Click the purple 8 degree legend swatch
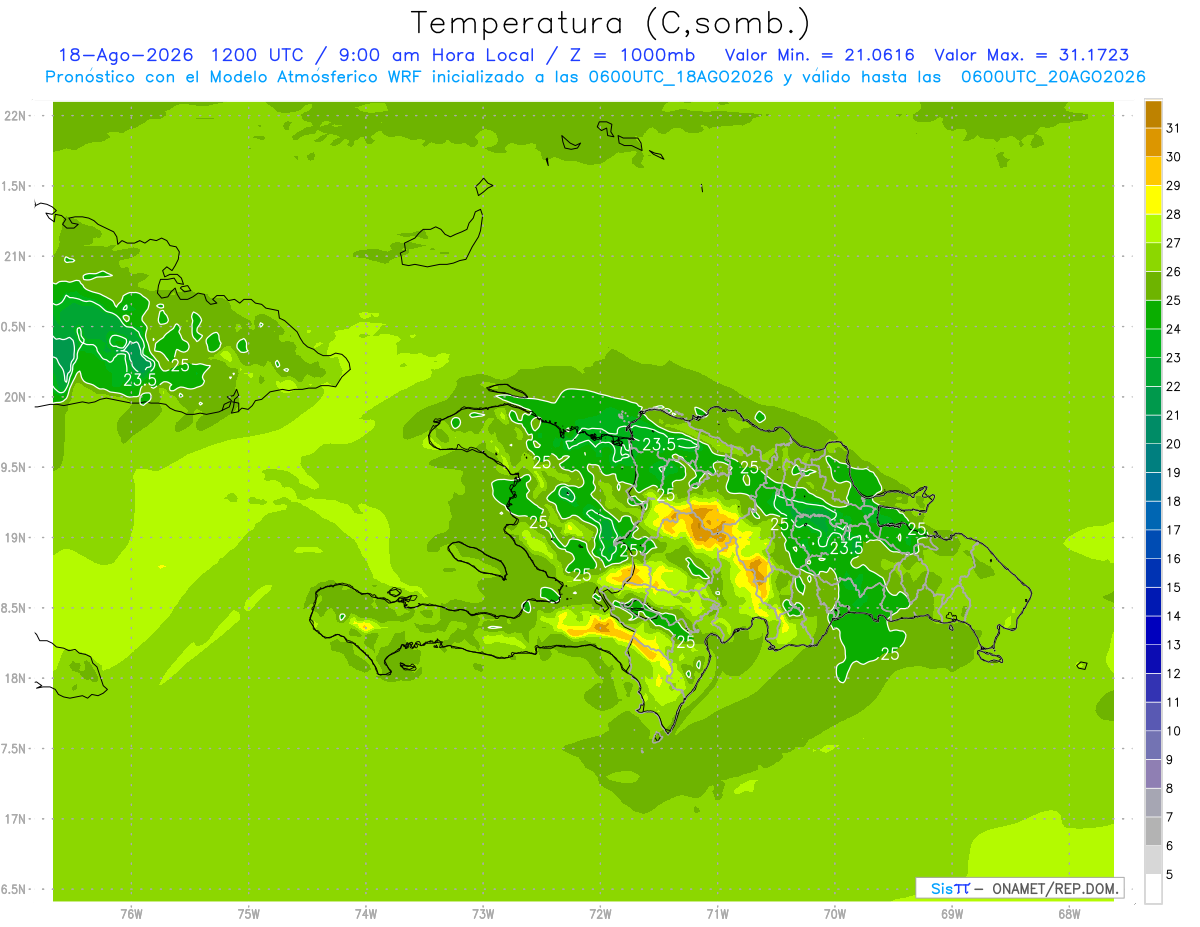This screenshot has width=1200, height=927. pos(1153,774)
